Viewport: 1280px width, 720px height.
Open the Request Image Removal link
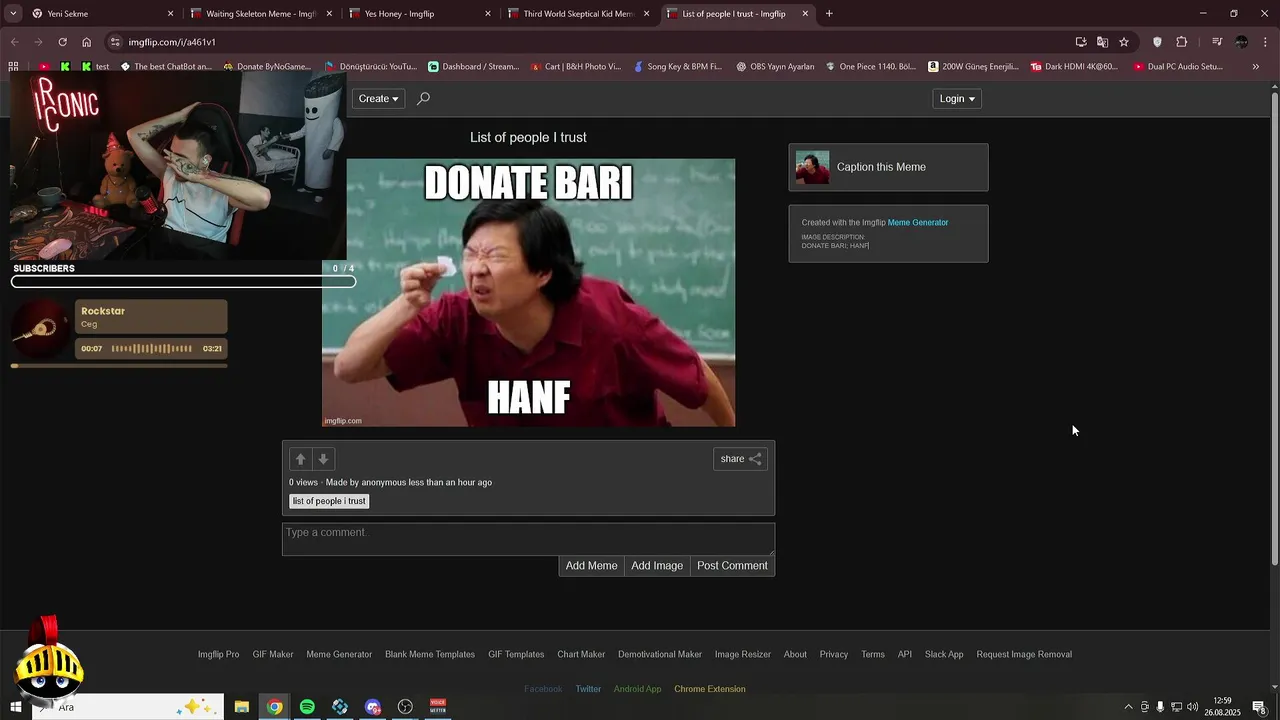[1024, 654]
